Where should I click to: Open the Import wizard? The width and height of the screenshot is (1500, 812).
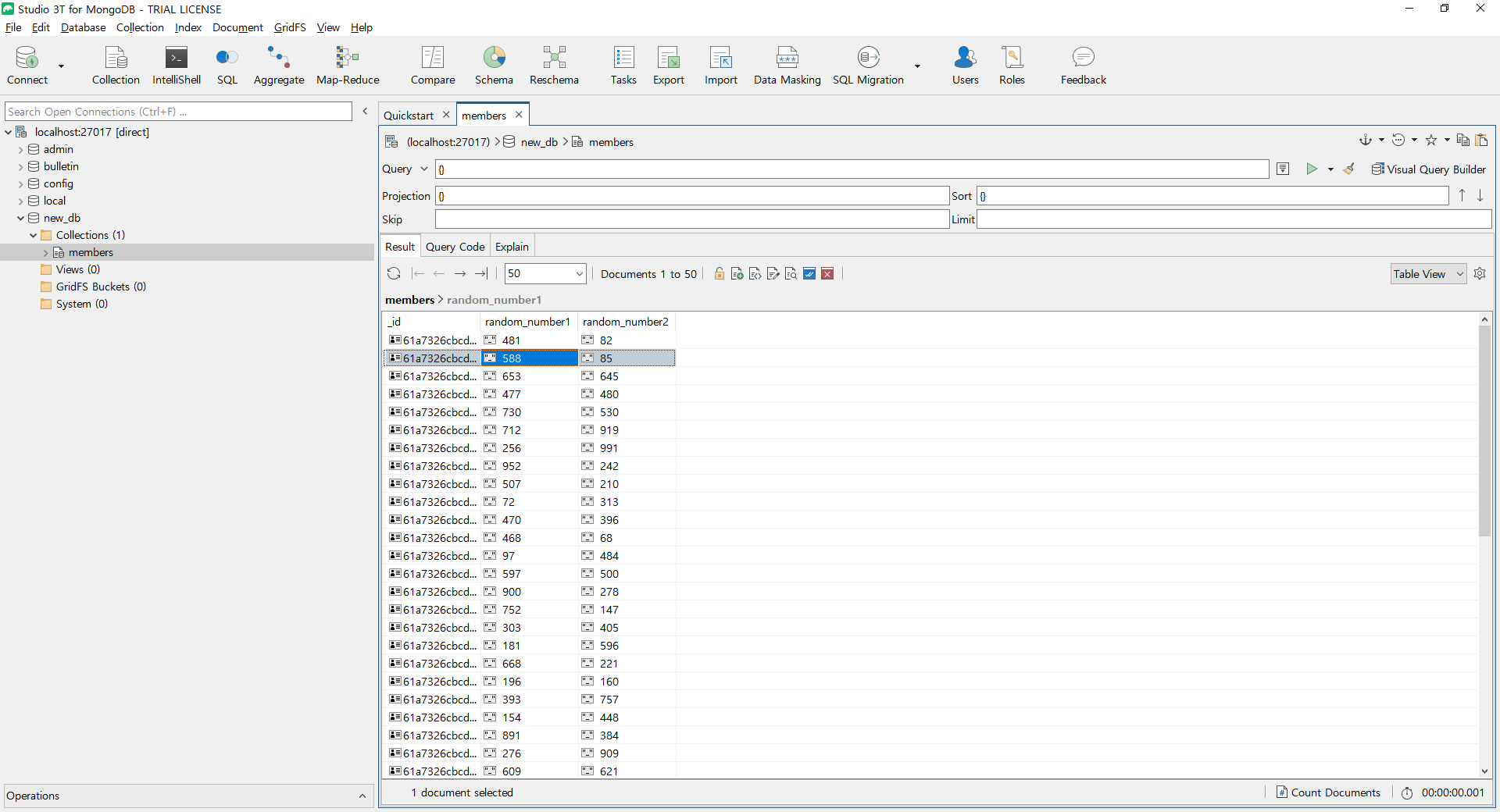coord(721,66)
